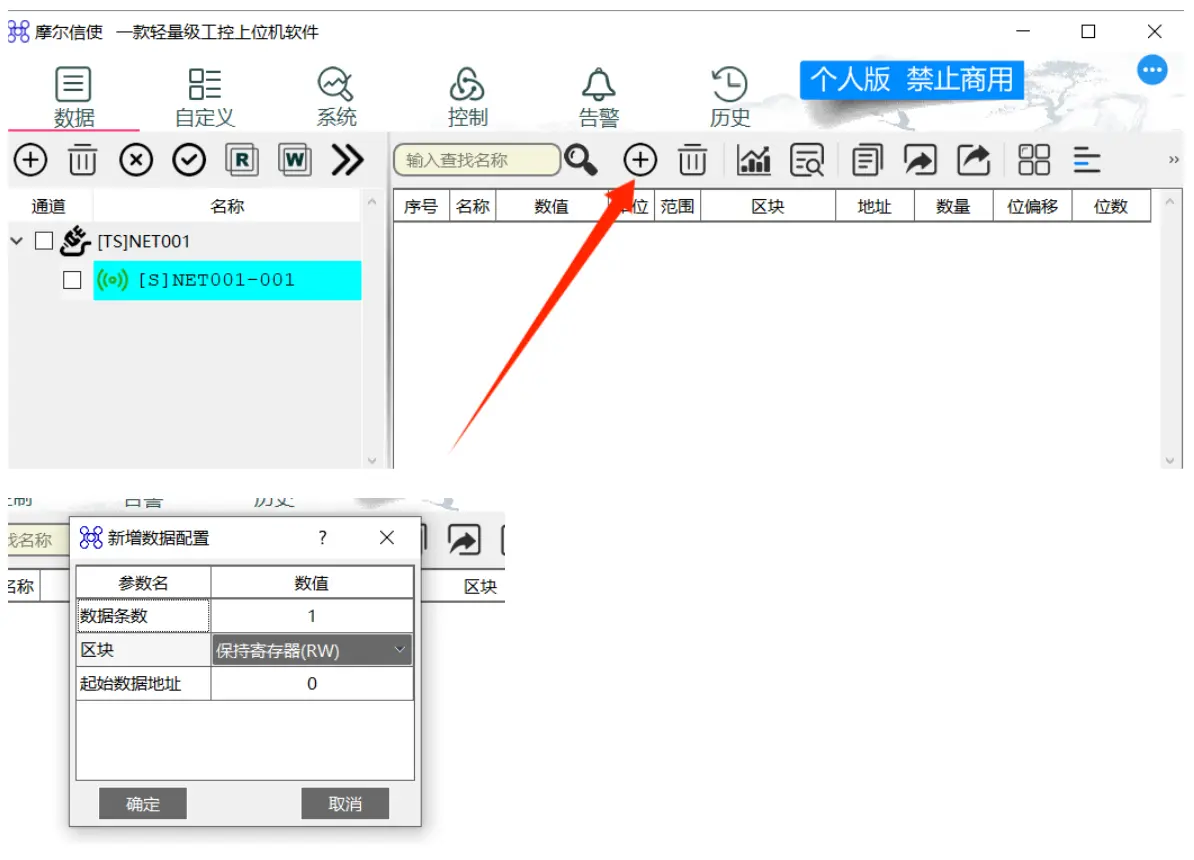Click the R read icon
This screenshot has height=860, width=1194.
point(241,160)
